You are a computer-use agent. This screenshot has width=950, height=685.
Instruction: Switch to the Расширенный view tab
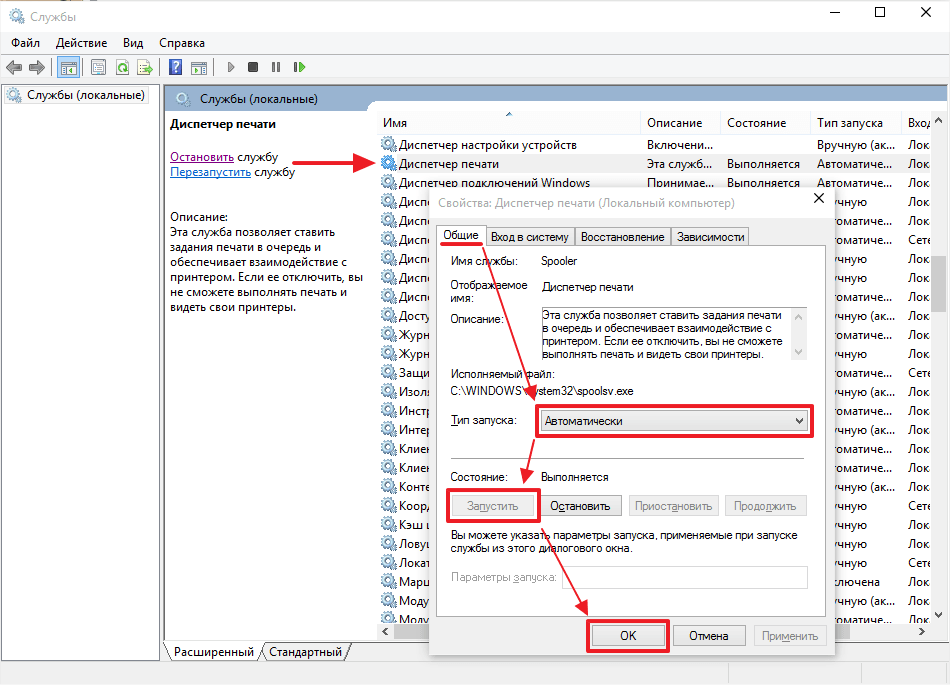pos(213,652)
